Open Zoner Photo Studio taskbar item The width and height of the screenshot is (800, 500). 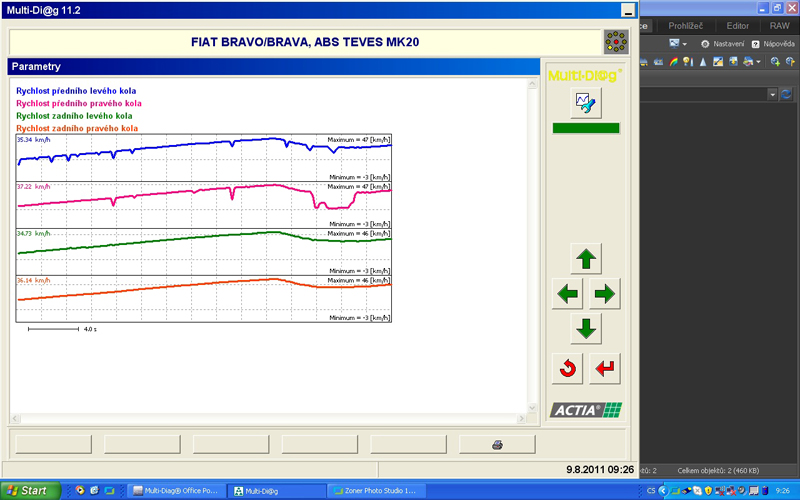pyautogui.click(x=376, y=491)
